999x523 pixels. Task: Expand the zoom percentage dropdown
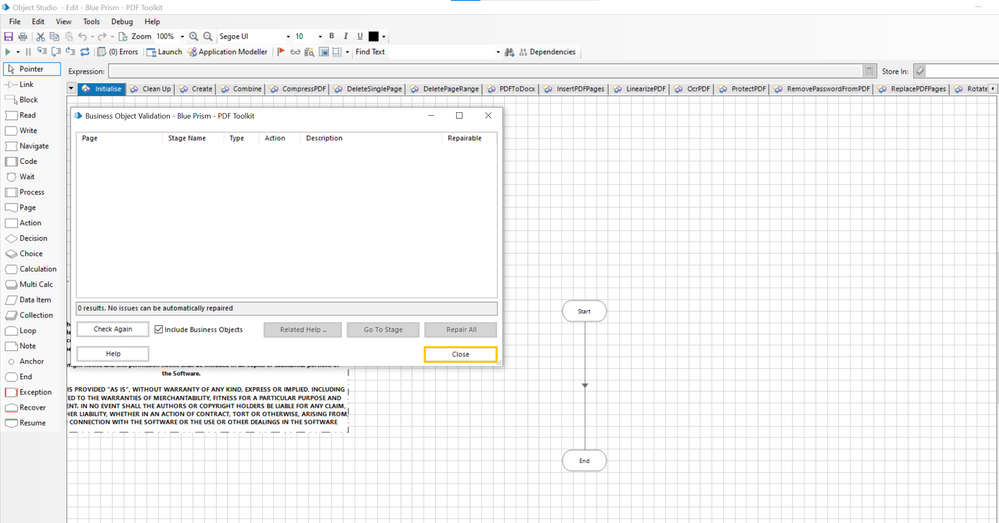182,37
